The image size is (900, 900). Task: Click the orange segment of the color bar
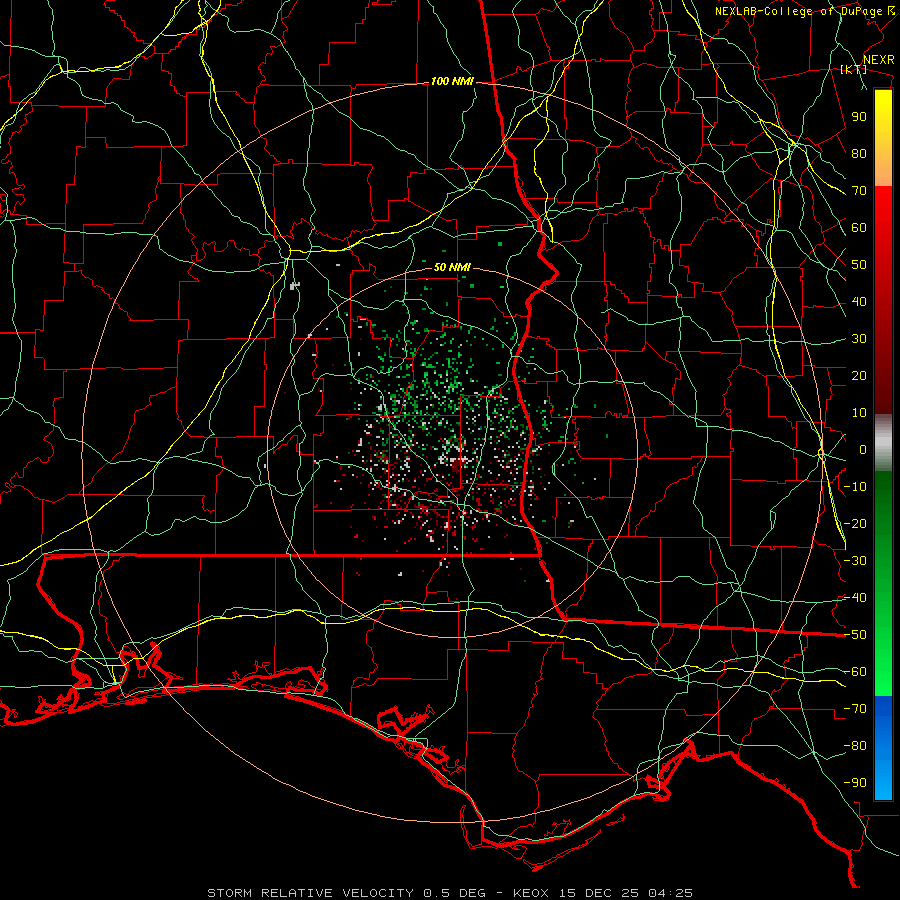(x=883, y=168)
